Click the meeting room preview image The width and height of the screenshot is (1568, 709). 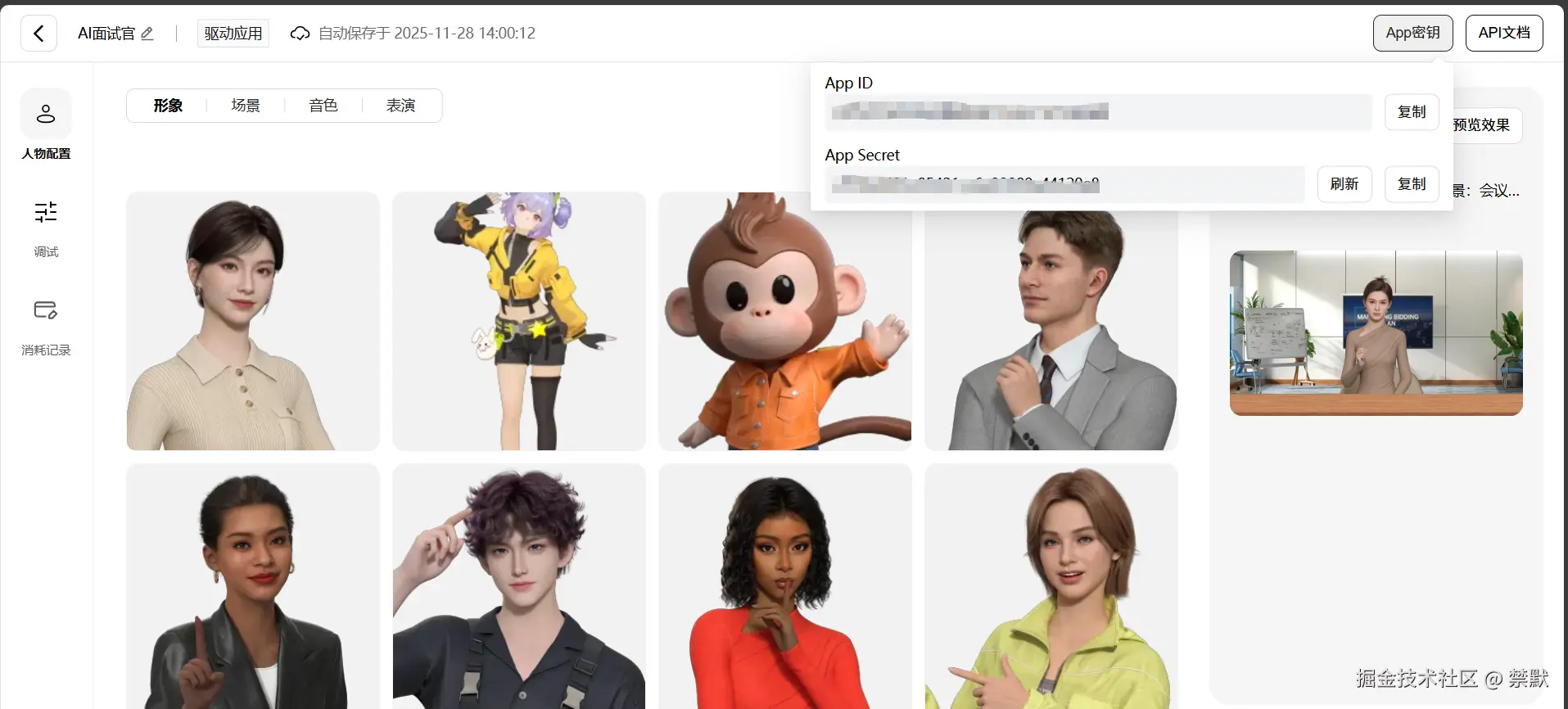(x=1376, y=333)
